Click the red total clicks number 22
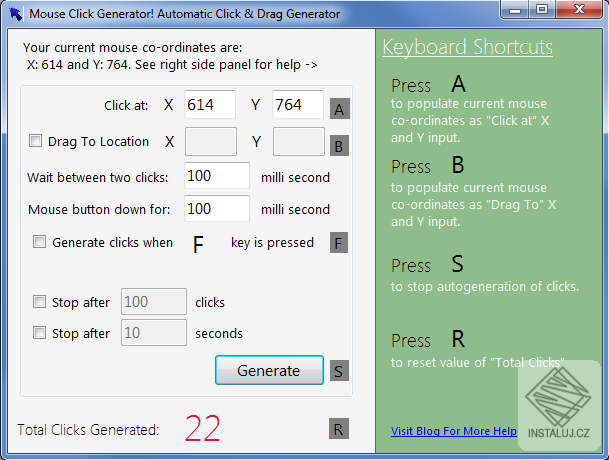The height and width of the screenshot is (460, 609). [x=202, y=428]
